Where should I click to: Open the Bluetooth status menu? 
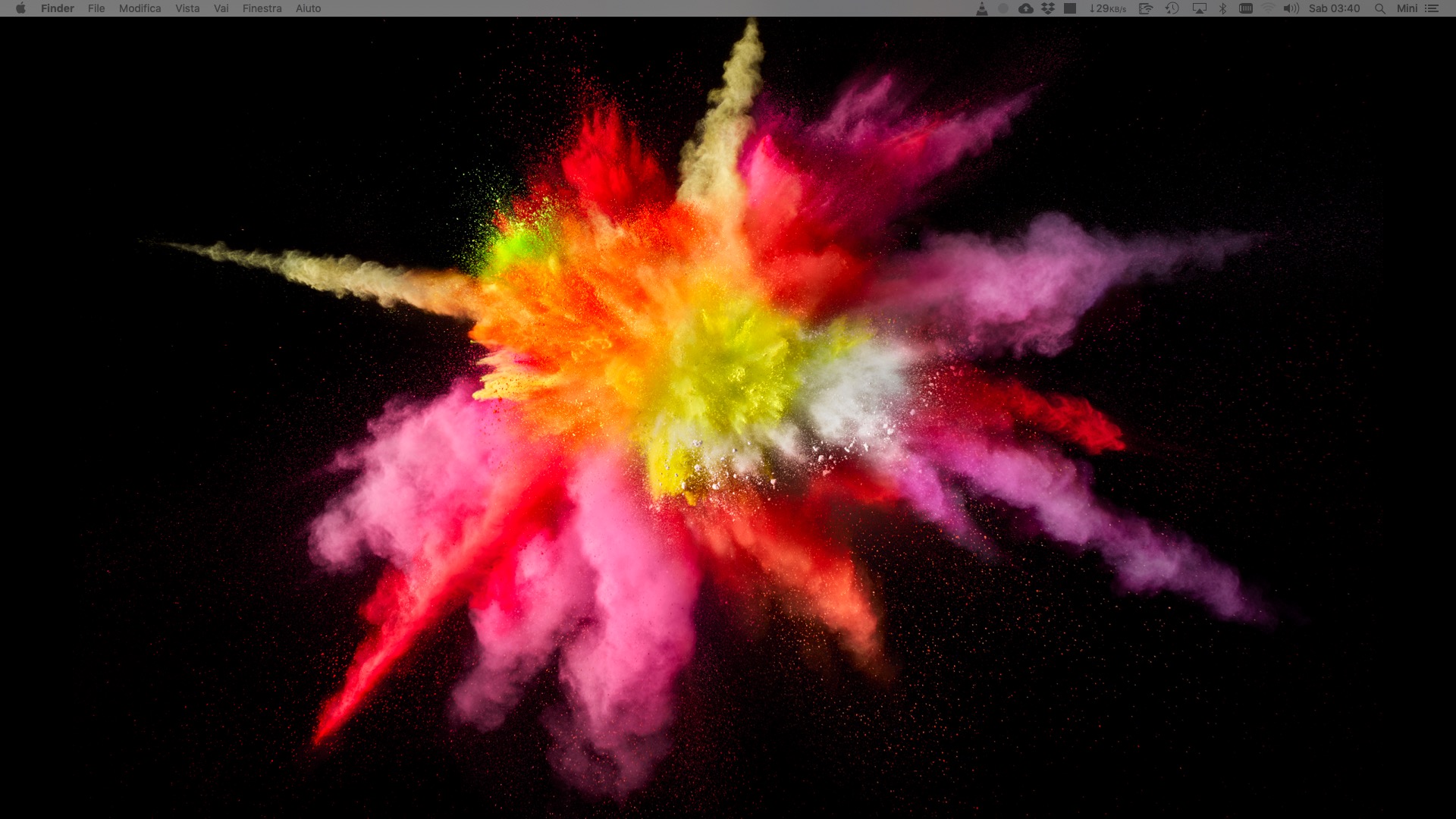click(x=1222, y=8)
